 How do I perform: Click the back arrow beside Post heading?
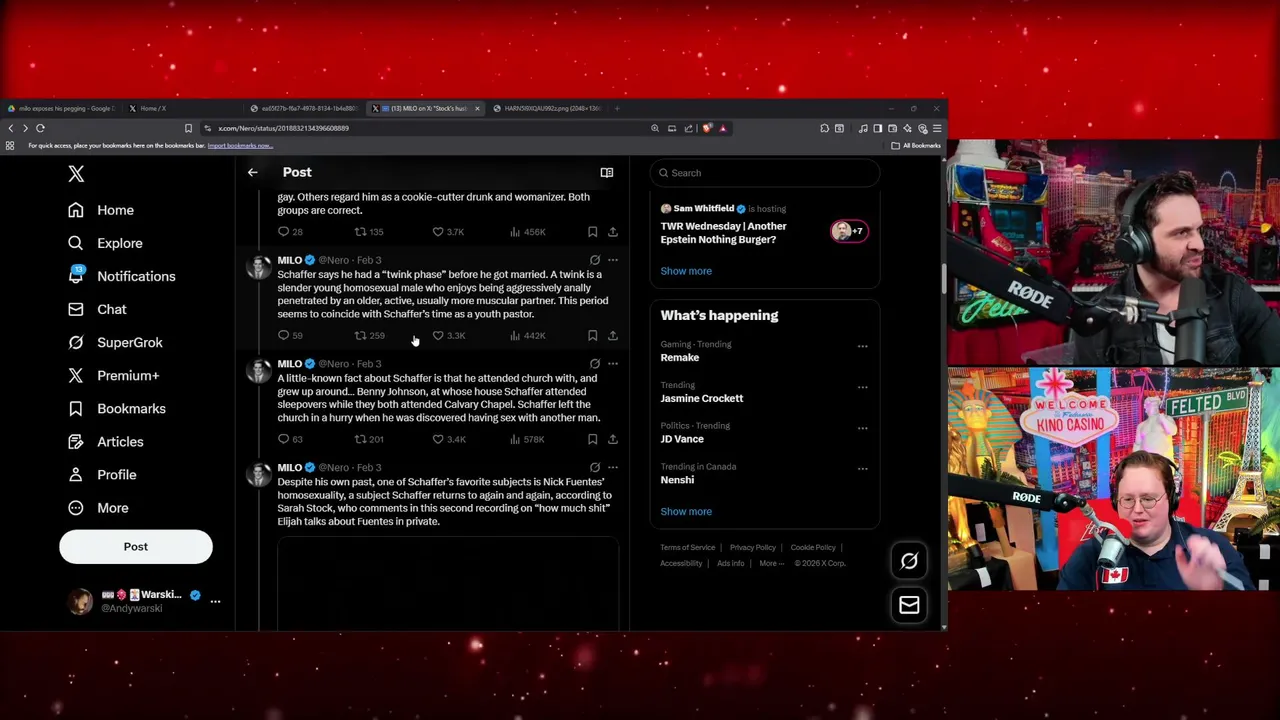click(252, 172)
